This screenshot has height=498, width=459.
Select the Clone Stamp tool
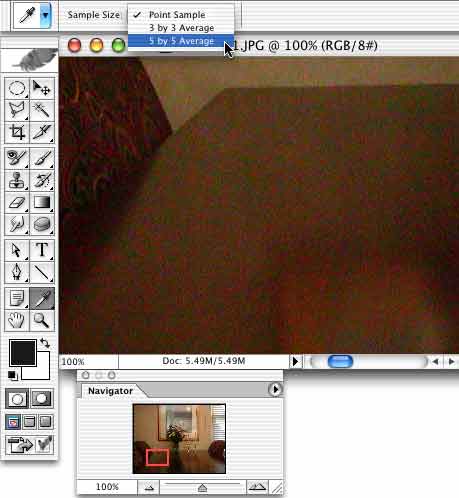tap(17, 180)
